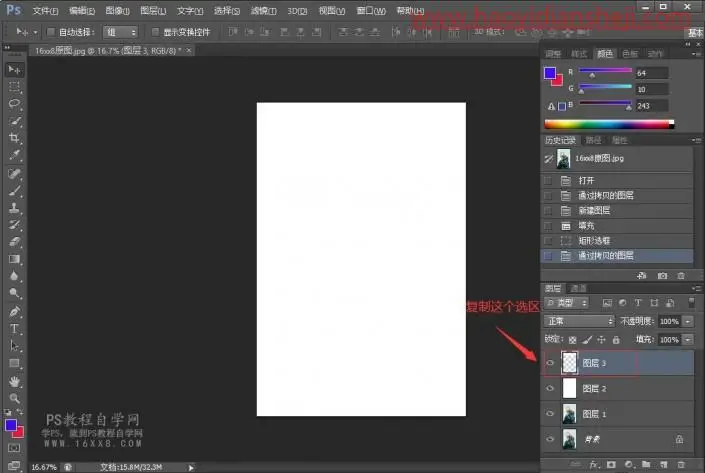Select 矩形选框 history state
Screen dimensions: 705x473
[617, 241]
